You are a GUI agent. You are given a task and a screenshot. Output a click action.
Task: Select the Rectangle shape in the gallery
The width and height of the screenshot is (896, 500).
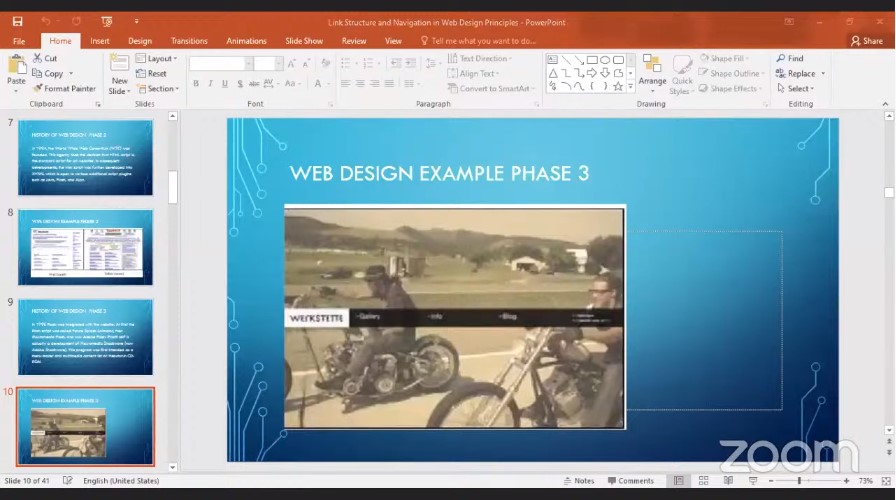[x=592, y=59]
